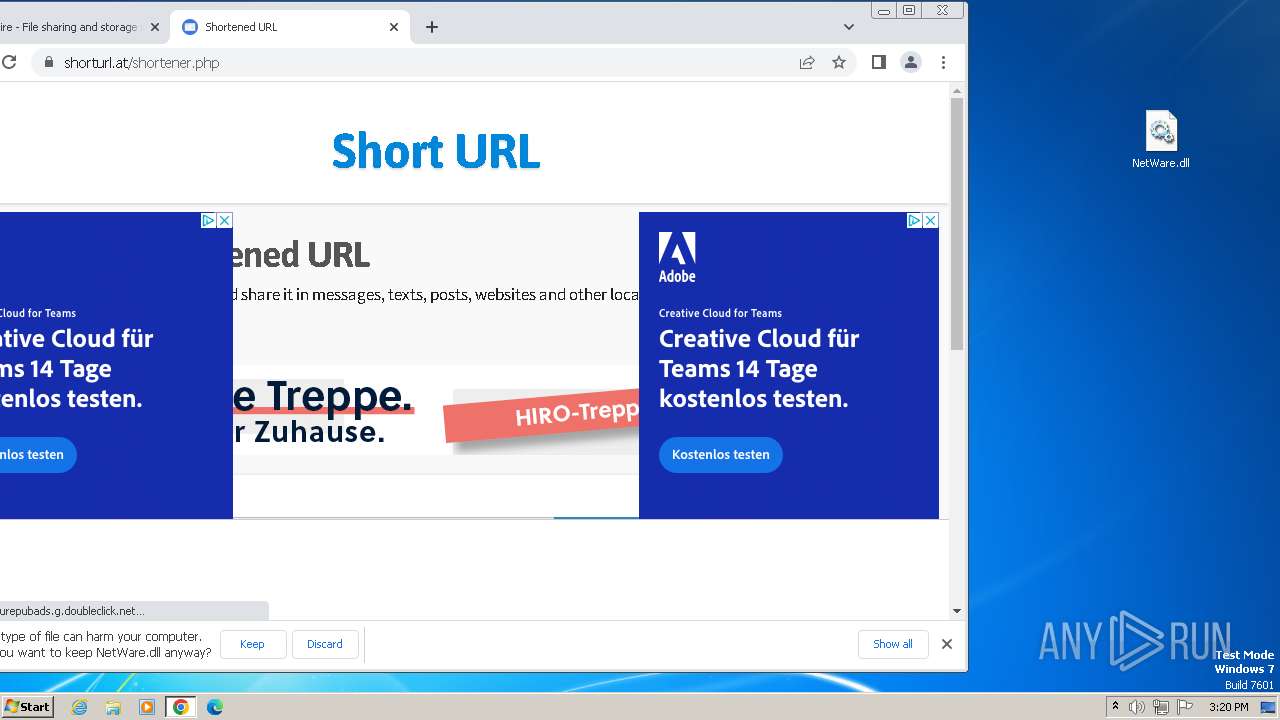Restore the Chrome window size

[x=909, y=11]
